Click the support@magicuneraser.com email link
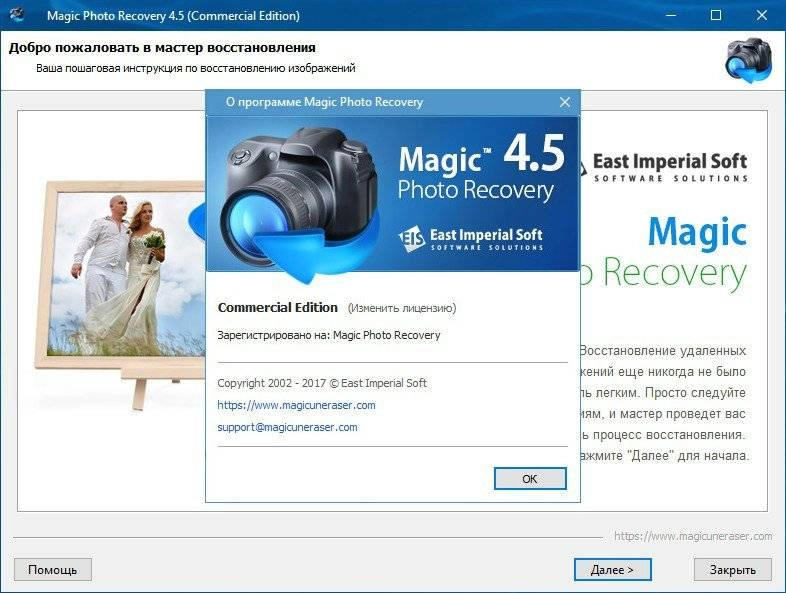The height and width of the screenshot is (593, 786). pyautogui.click(x=287, y=427)
